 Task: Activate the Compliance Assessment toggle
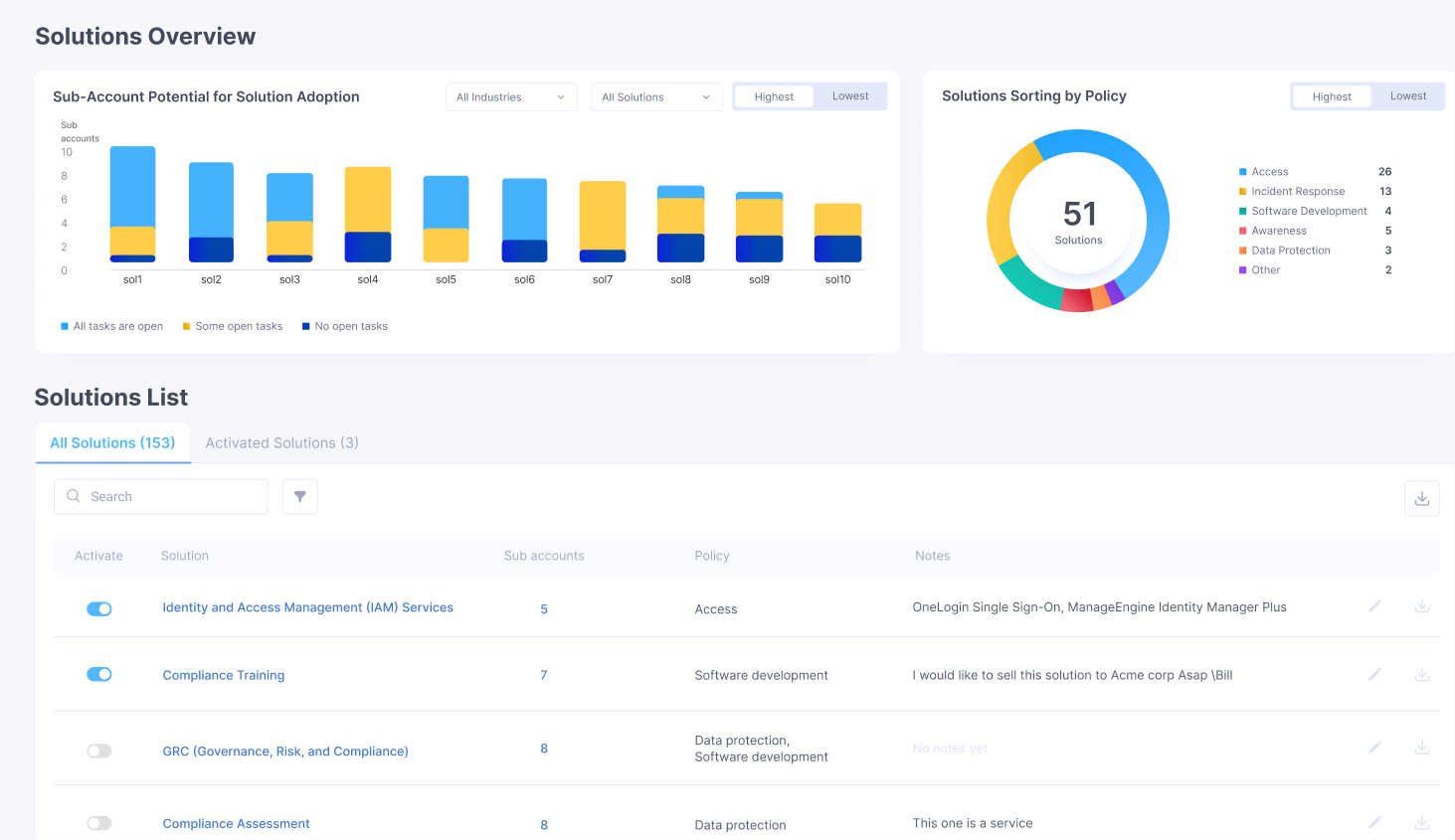(99, 823)
